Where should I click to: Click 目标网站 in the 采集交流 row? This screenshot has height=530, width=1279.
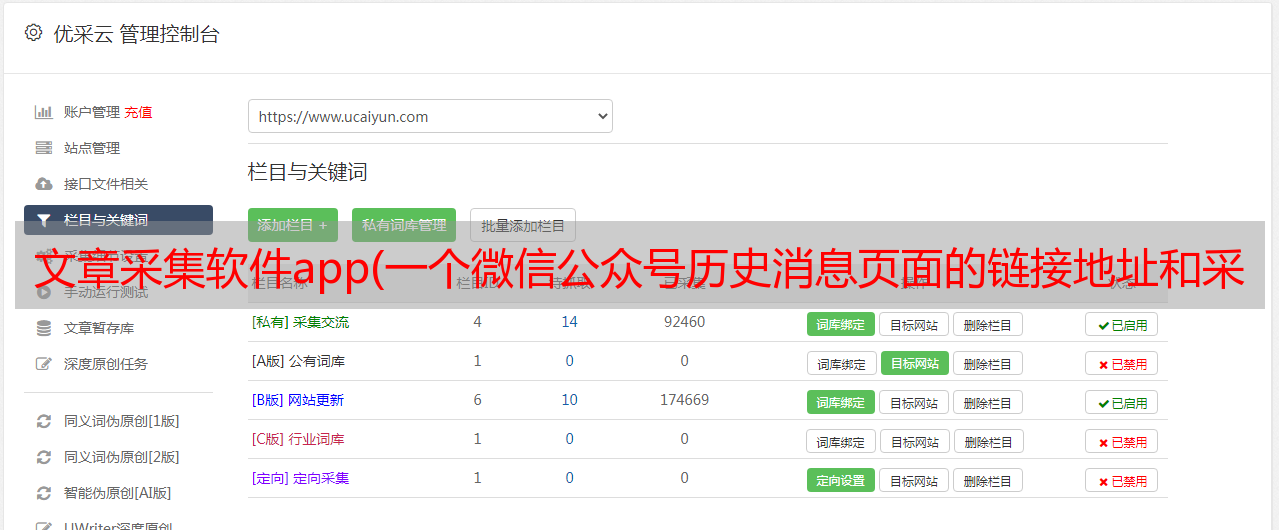point(914,324)
